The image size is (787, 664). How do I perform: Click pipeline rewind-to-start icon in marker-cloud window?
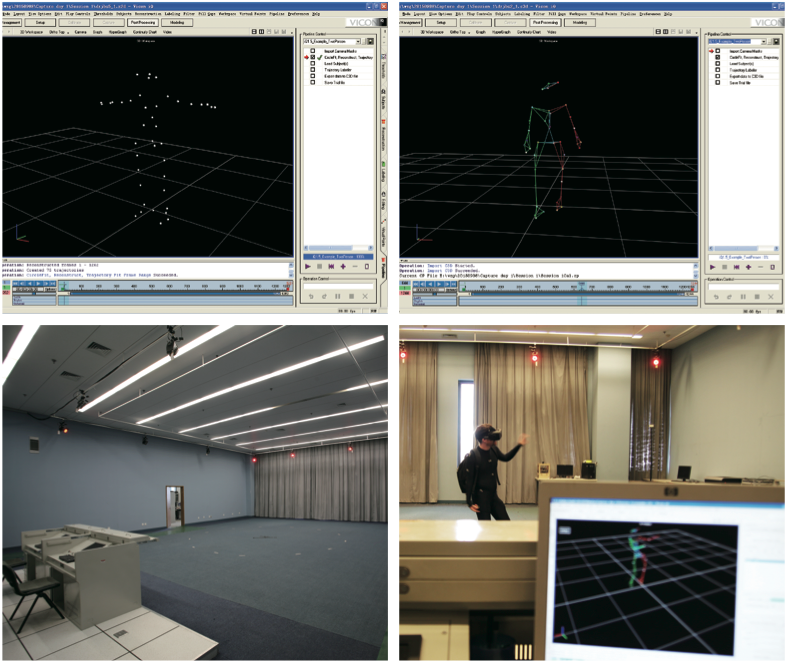tap(331, 267)
